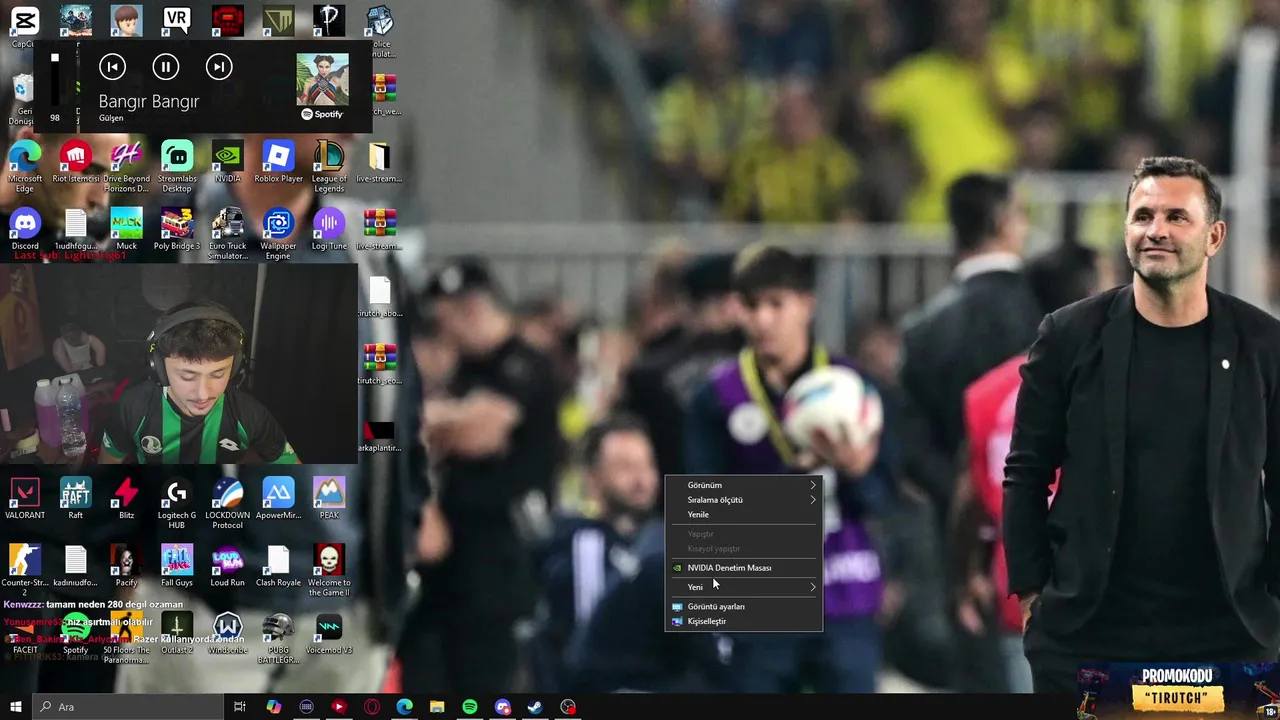Select Loud Run desktop icon

tap(228, 566)
